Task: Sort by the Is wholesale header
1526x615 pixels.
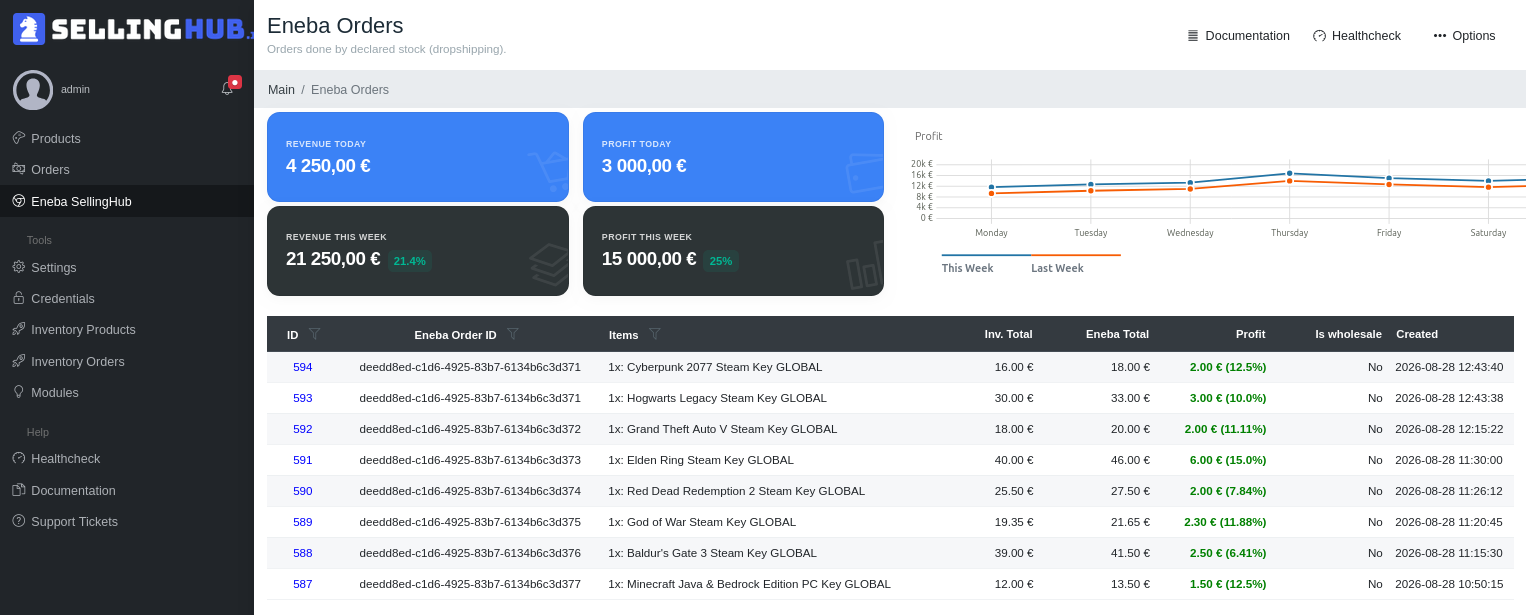Action: coord(1348,334)
